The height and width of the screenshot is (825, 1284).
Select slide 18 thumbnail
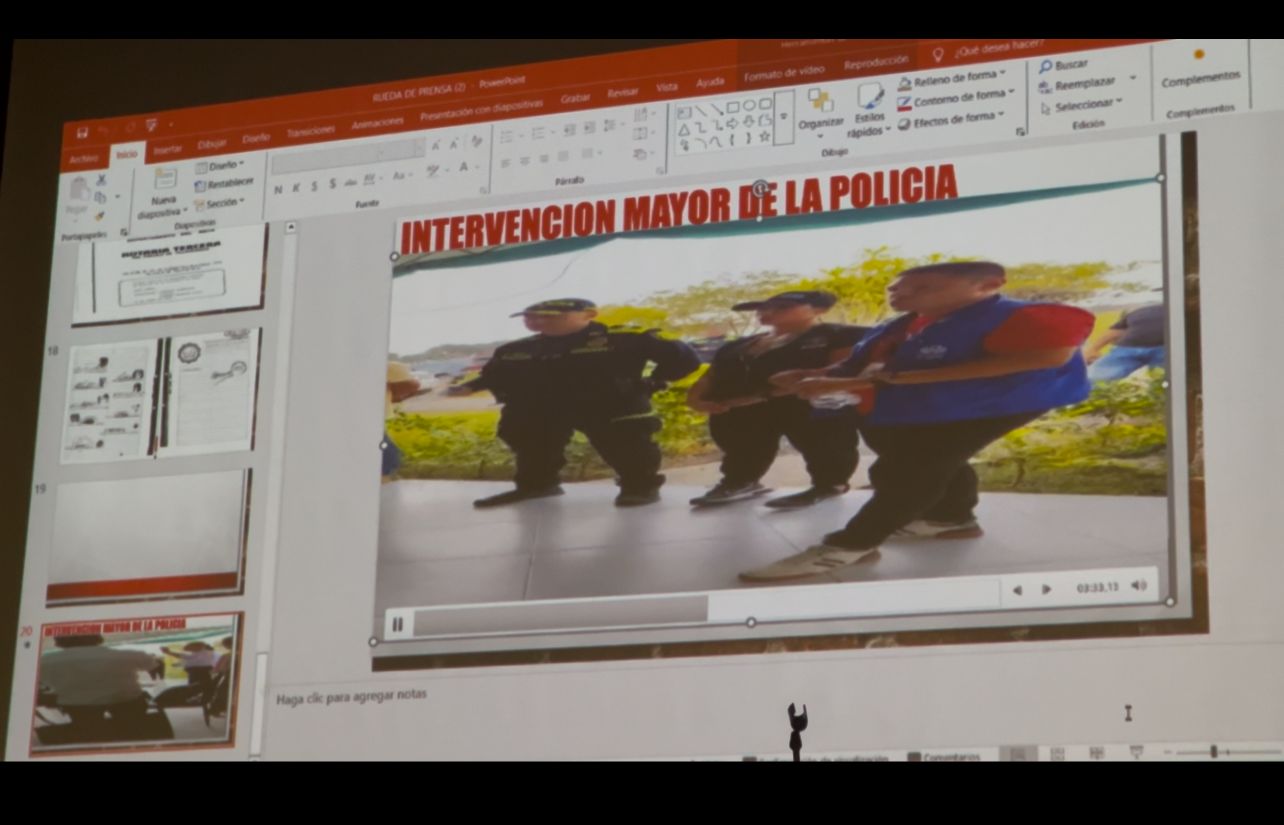point(160,397)
